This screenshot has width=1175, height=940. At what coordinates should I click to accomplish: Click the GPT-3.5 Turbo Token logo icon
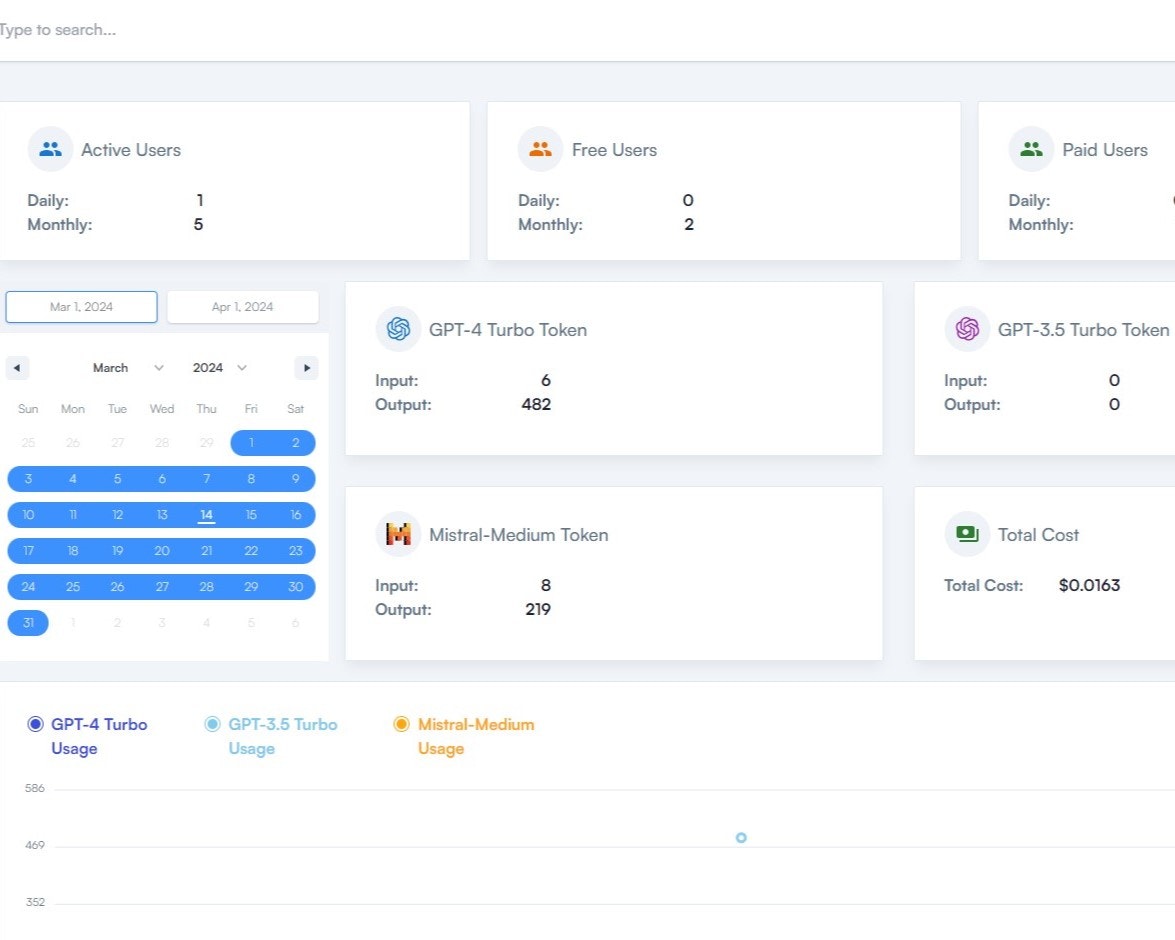coord(966,328)
